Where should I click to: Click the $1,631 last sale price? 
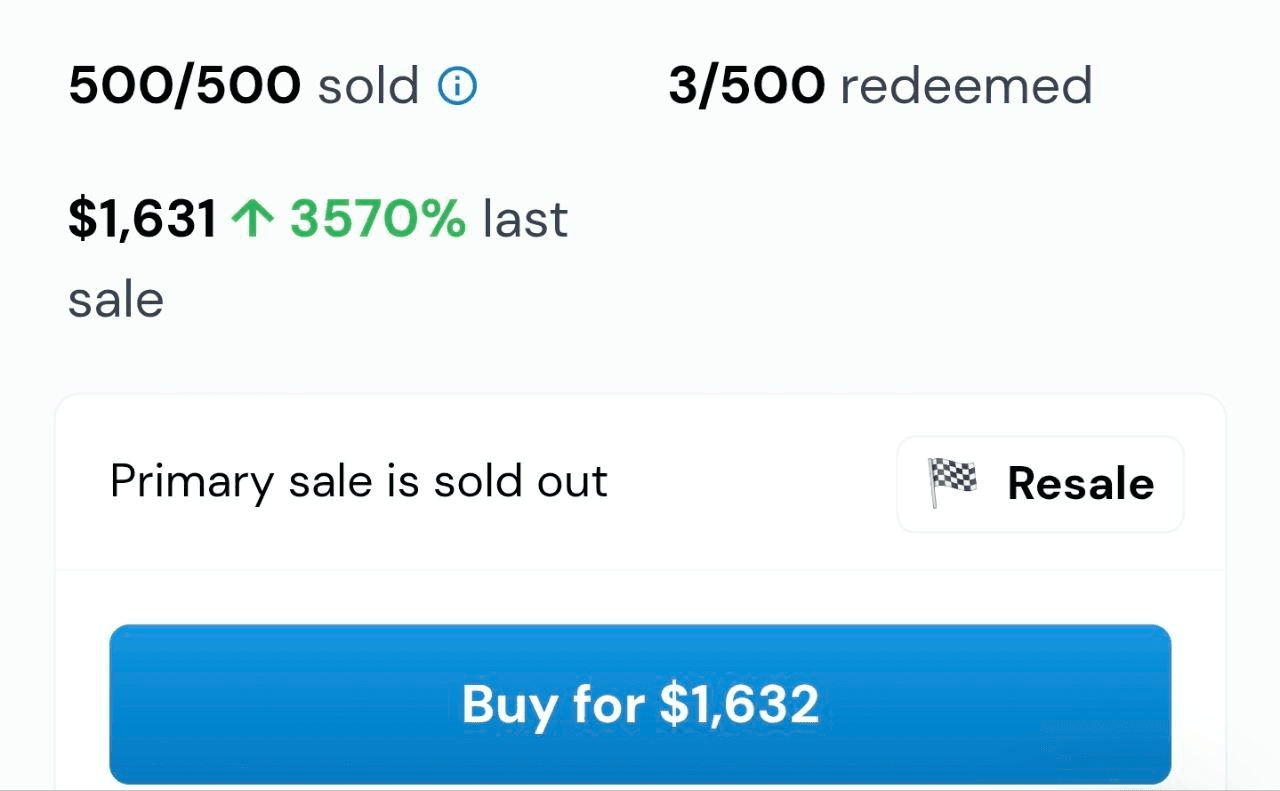coord(142,219)
